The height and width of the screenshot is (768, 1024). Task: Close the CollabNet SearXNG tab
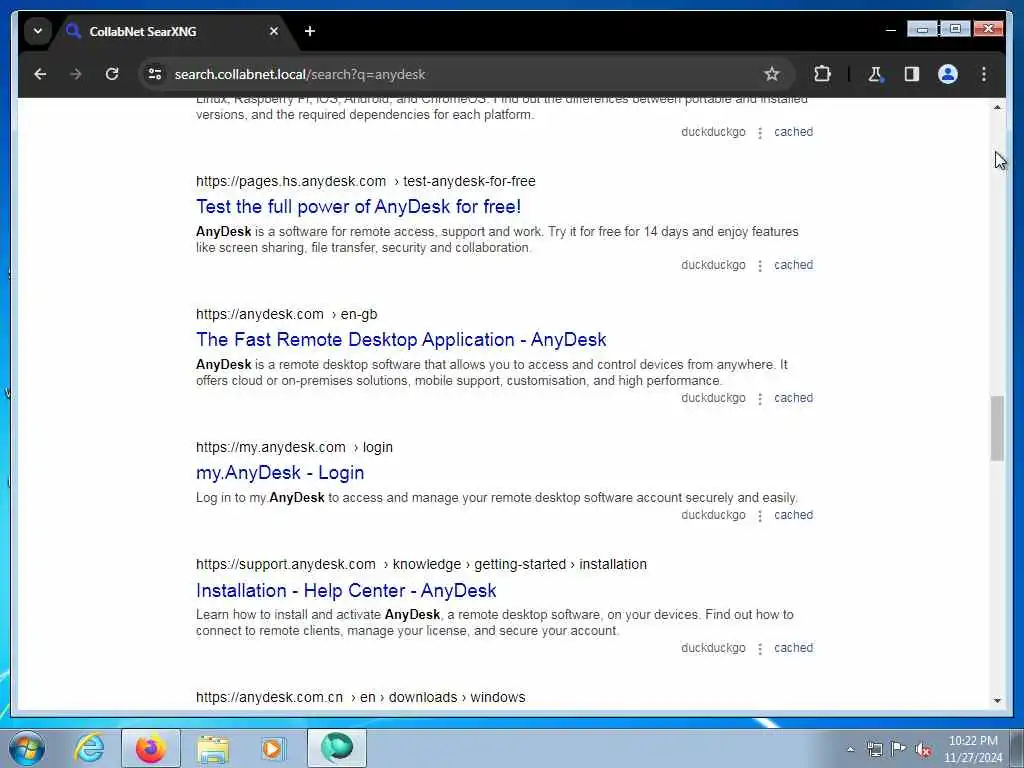click(x=274, y=31)
